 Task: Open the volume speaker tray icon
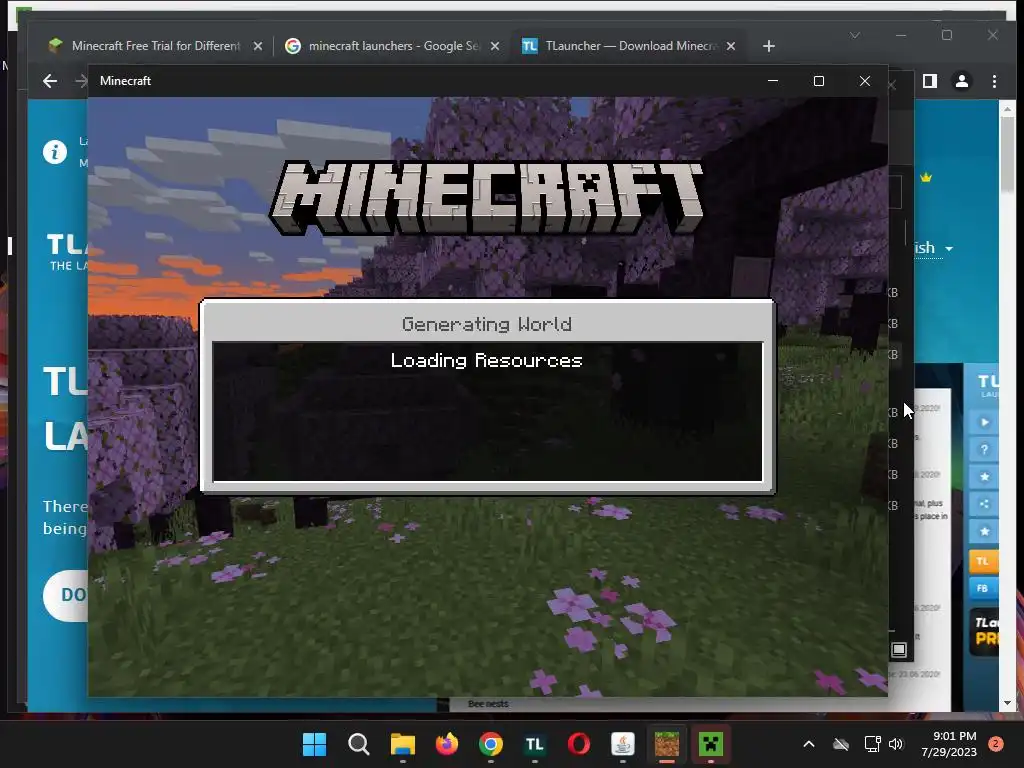896,744
